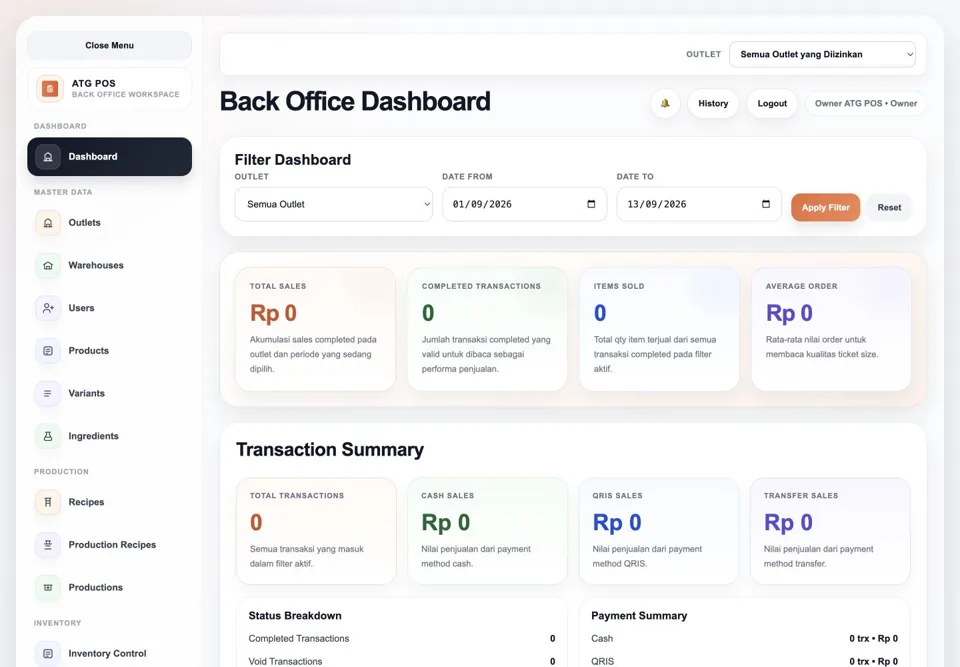Select the Ingredients menu label
Image resolution: width=960 pixels, height=667 pixels.
point(94,436)
